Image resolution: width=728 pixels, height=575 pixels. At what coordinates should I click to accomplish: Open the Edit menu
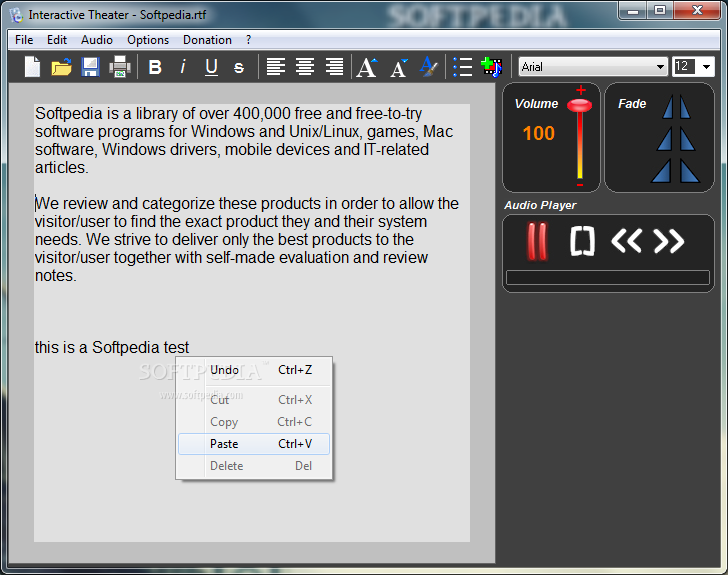57,40
